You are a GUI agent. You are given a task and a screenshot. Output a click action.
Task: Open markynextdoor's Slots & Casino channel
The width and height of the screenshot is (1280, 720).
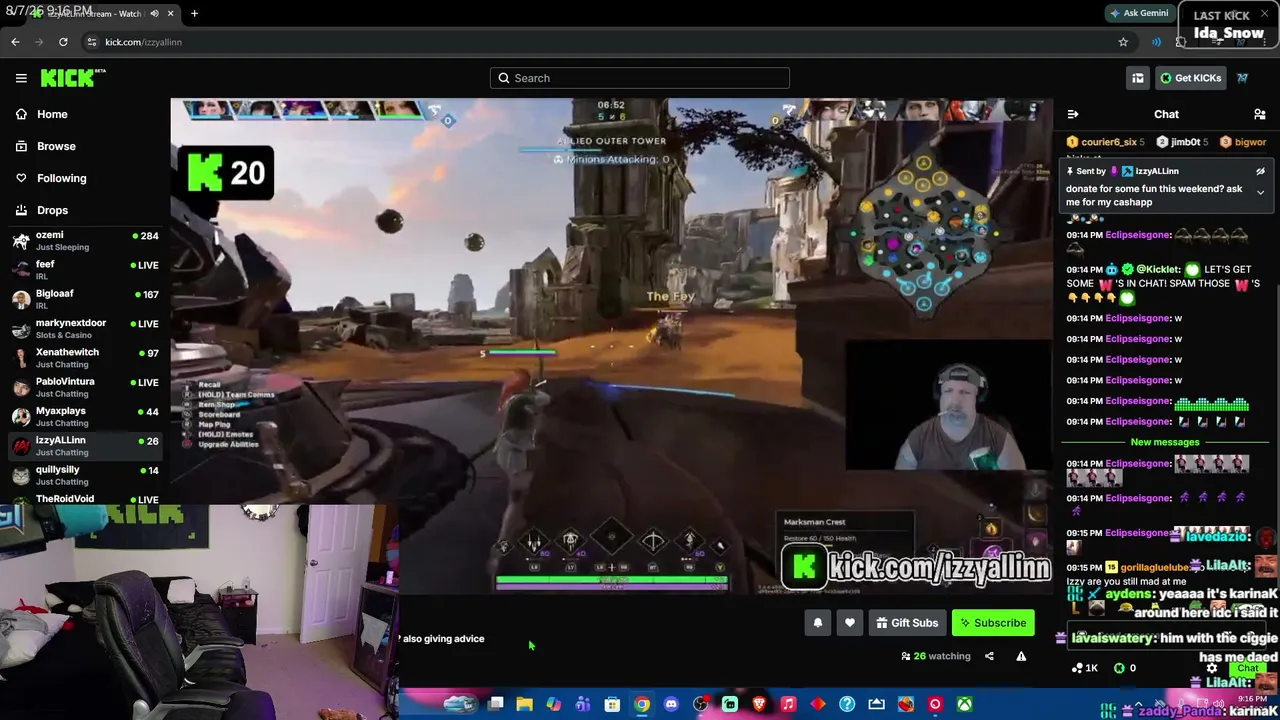pyautogui.click(x=85, y=329)
